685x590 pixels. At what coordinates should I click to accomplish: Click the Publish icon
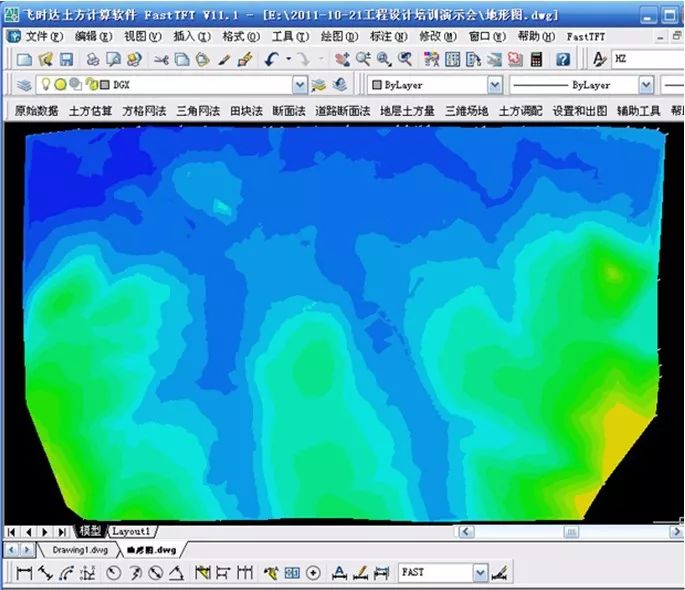point(135,59)
